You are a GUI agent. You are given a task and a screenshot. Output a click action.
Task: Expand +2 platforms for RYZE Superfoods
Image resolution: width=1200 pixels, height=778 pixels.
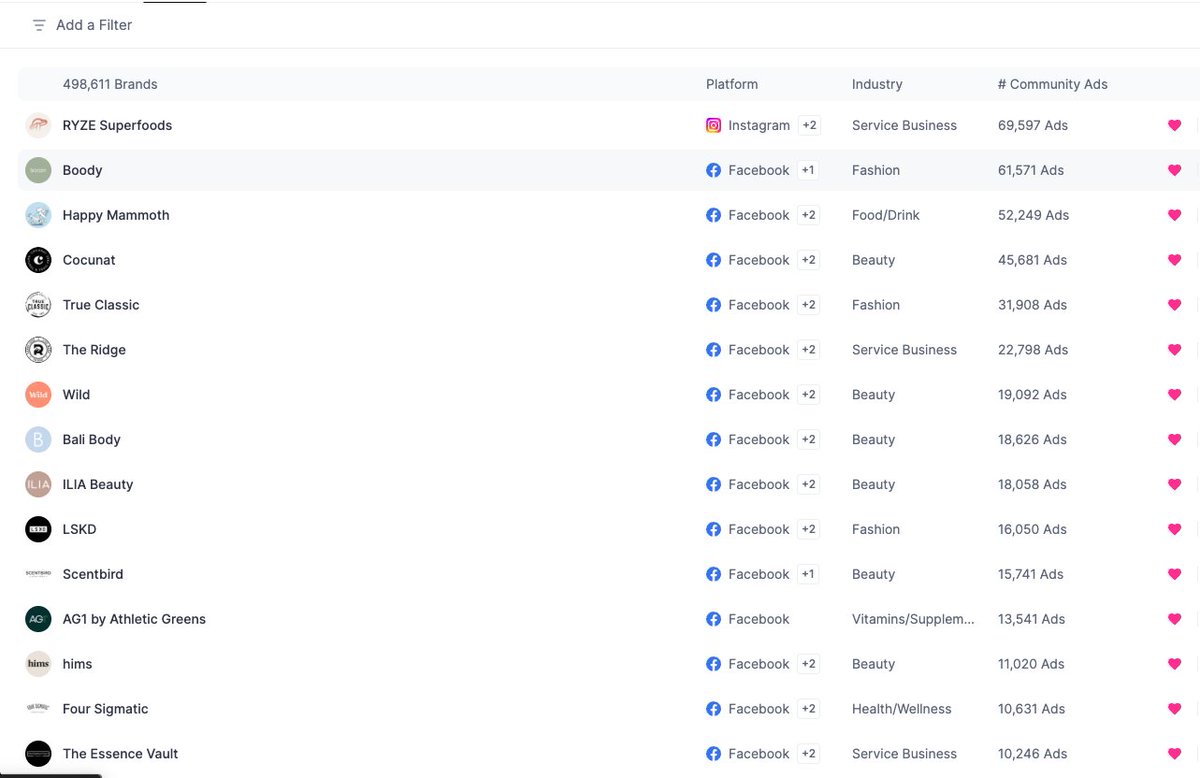[x=809, y=125]
